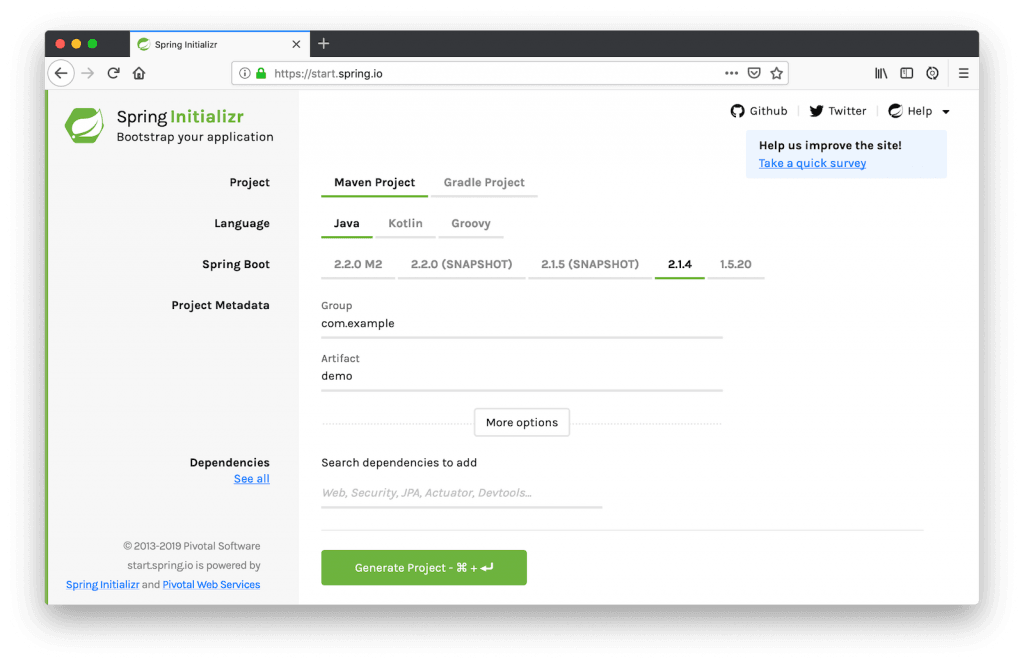Select Spring Boot 2.1.5 (SNAPSHOT)
This screenshot has width=1024, height=664.
coord(590,264)
